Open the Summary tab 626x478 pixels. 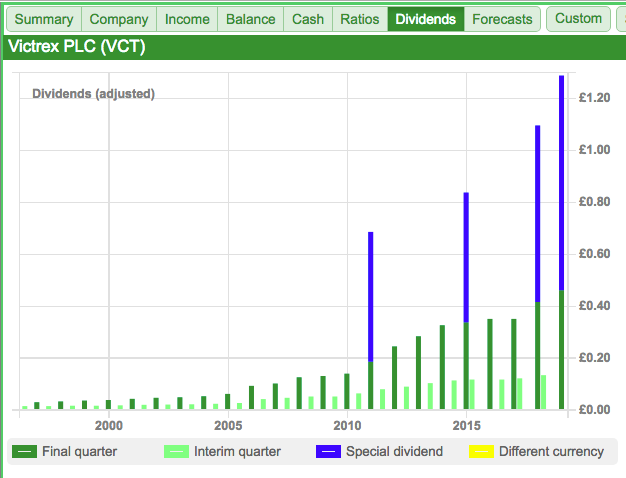click(44, 19)
